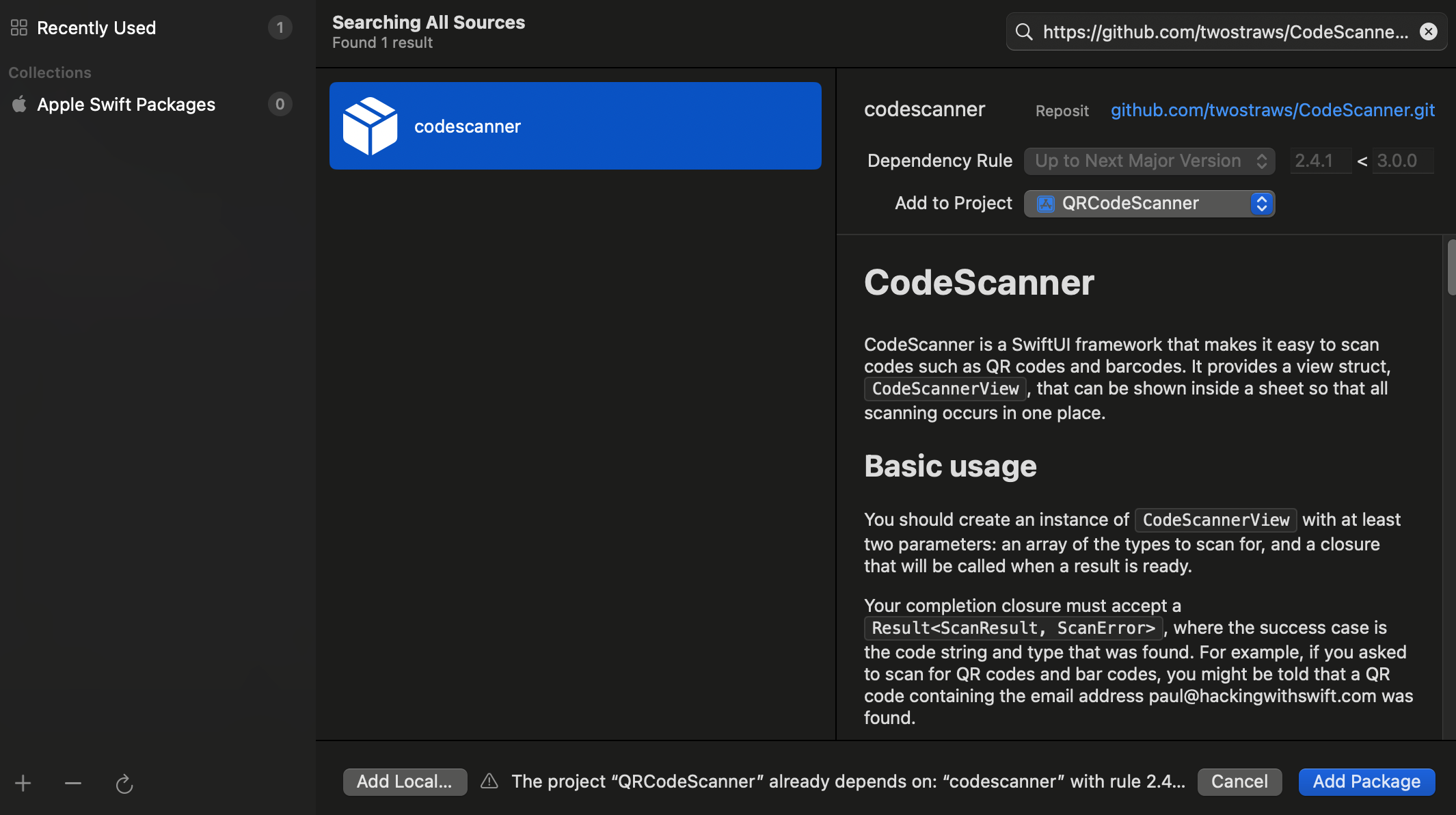Click the Add Package button
This screenshot has width=1456, height=815.
click(x=1366, y=781)
